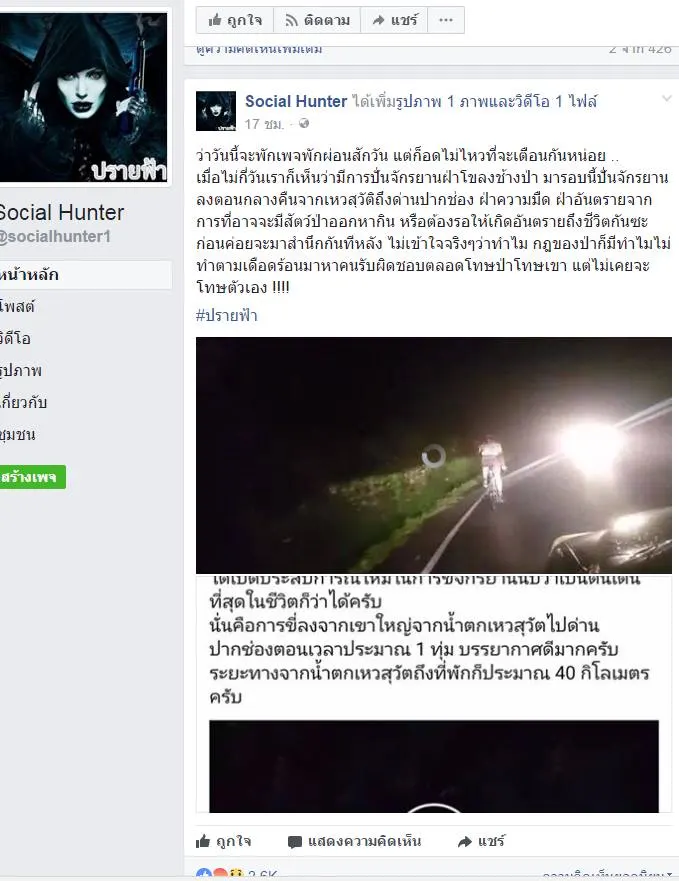Click the comment (แสดงความคิดเห็น) speech icon
The height and width of the screenshot is (881, 679).
click(295, 842)
